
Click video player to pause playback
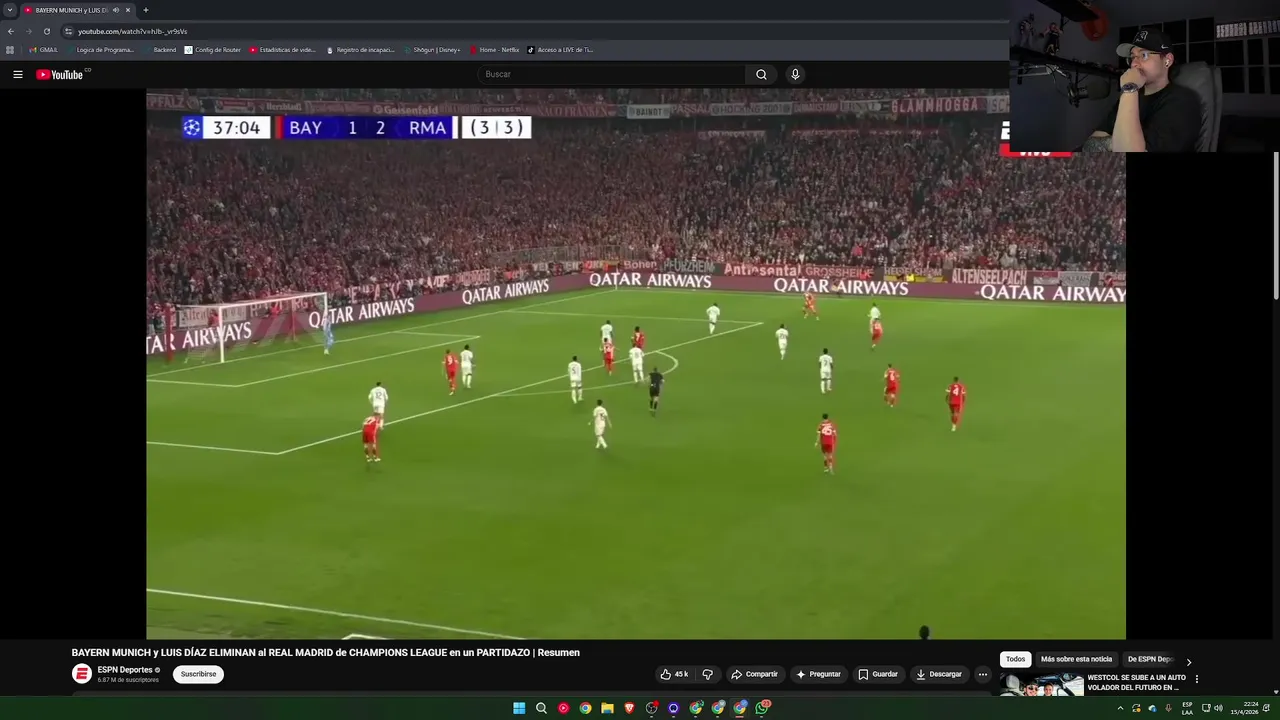click(x=636, y=364)
